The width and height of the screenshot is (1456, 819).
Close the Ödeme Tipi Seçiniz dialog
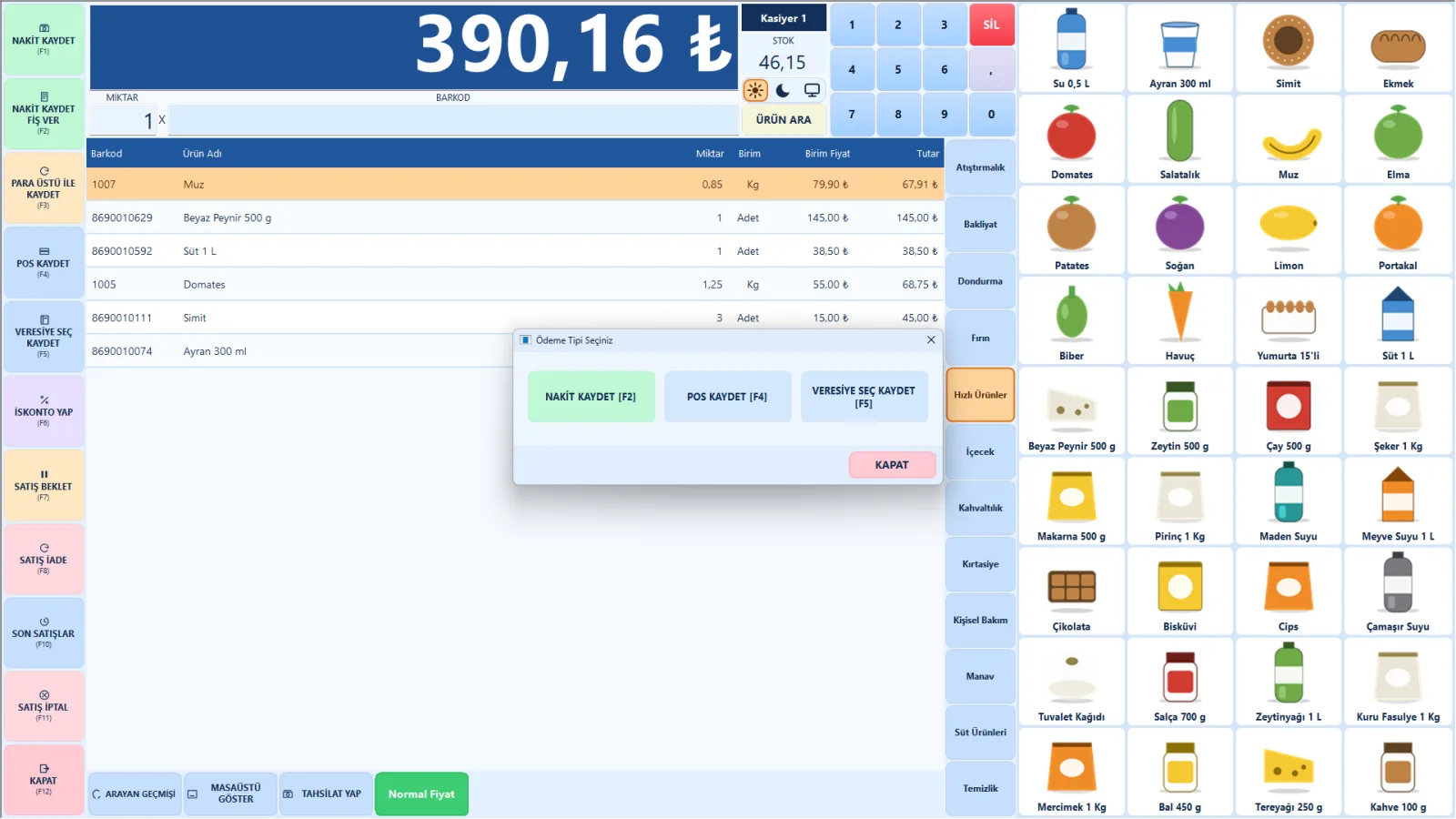tap(931, 339)
